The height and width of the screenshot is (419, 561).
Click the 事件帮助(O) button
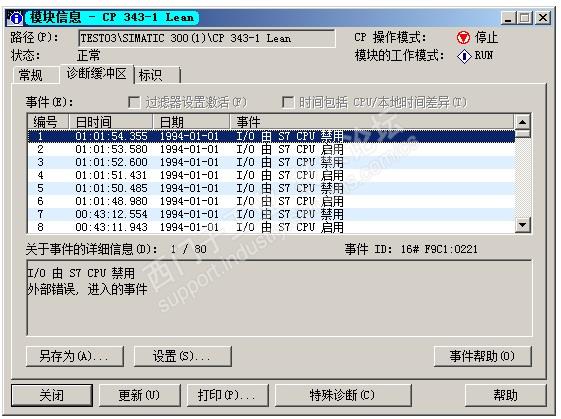pyautogui.click(x=483, y=356)
